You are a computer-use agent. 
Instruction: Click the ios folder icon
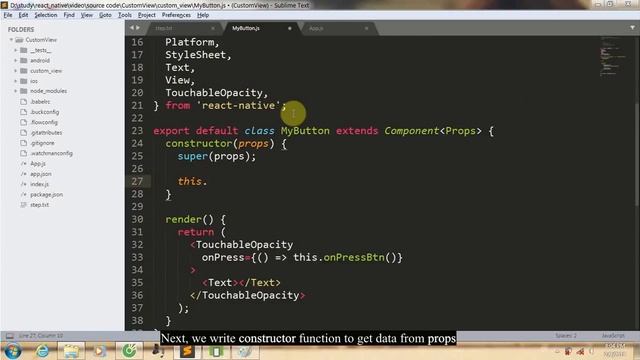(x=24, y=81)
